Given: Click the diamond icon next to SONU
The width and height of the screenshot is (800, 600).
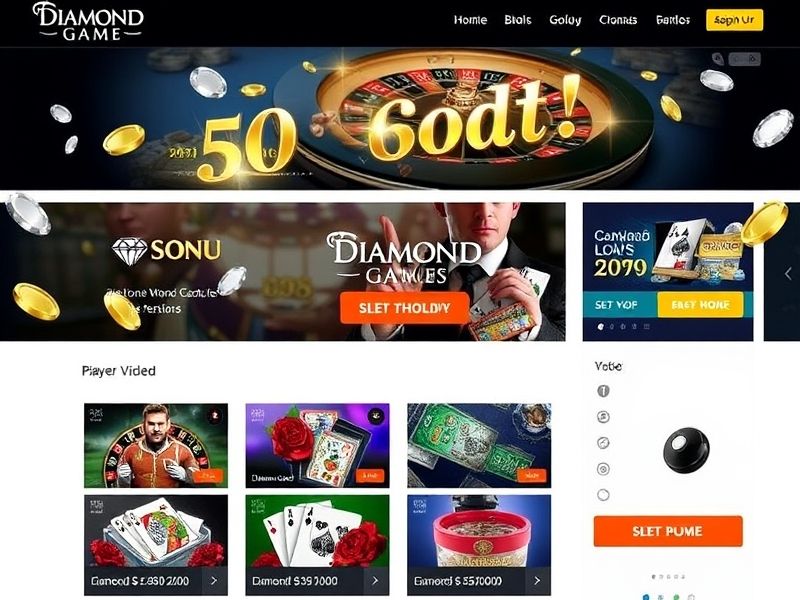Looking at the screenshot, I should point(130,251).
